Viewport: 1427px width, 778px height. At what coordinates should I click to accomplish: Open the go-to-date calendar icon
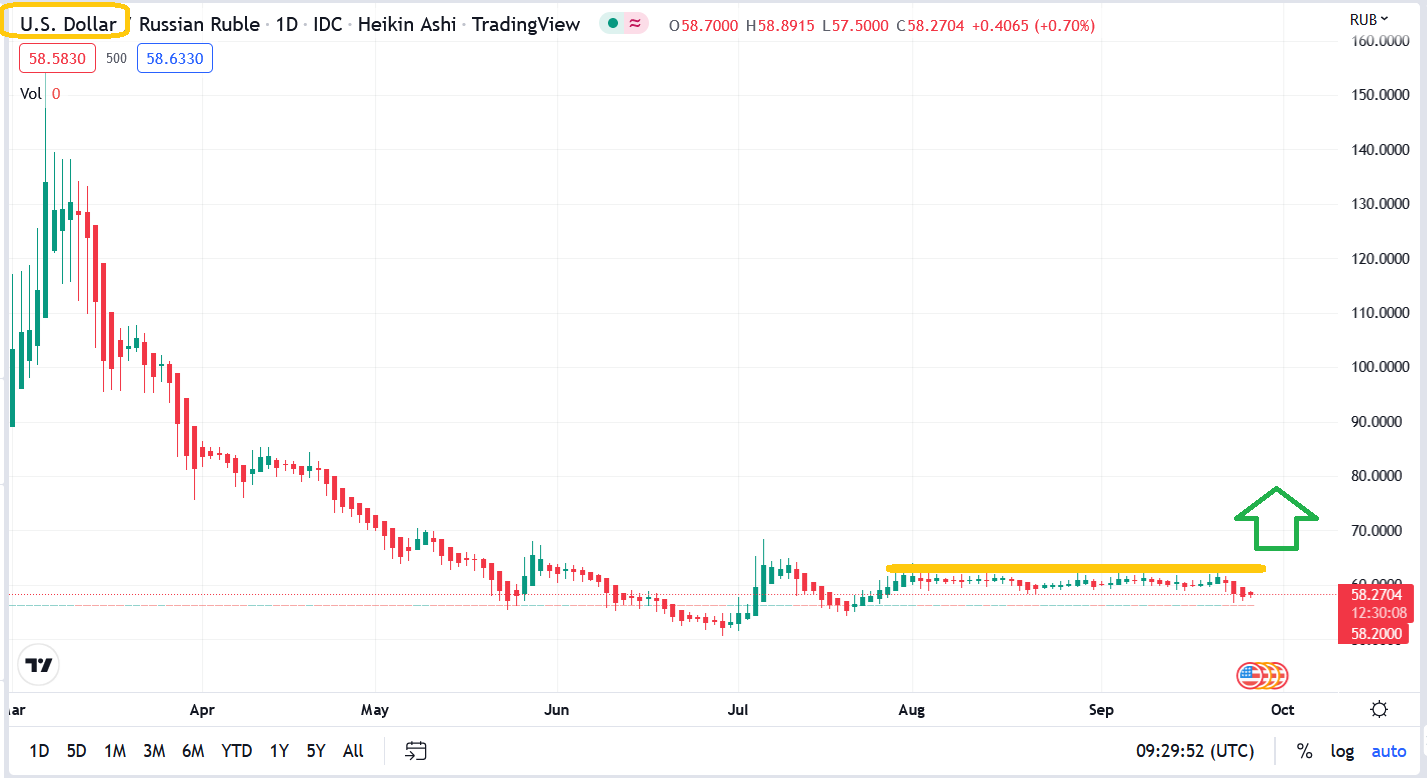point(416,750)
